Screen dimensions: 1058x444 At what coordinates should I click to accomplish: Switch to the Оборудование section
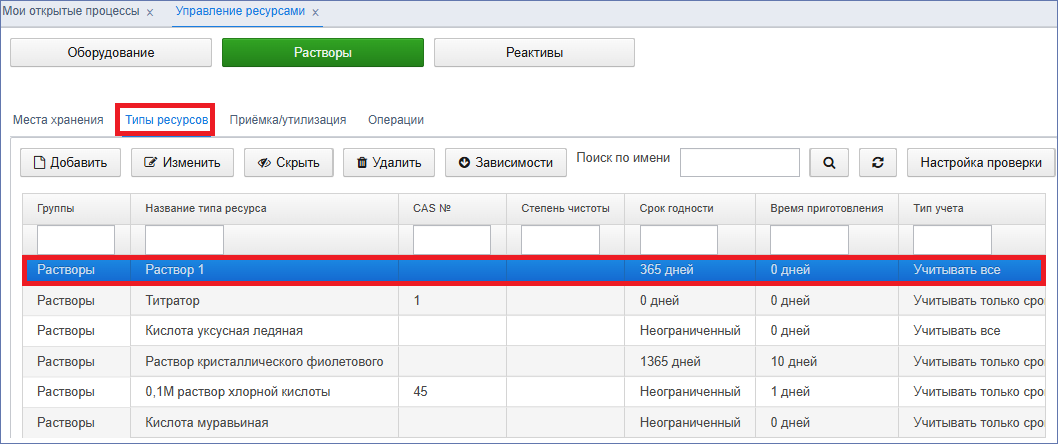coord(111,53)
